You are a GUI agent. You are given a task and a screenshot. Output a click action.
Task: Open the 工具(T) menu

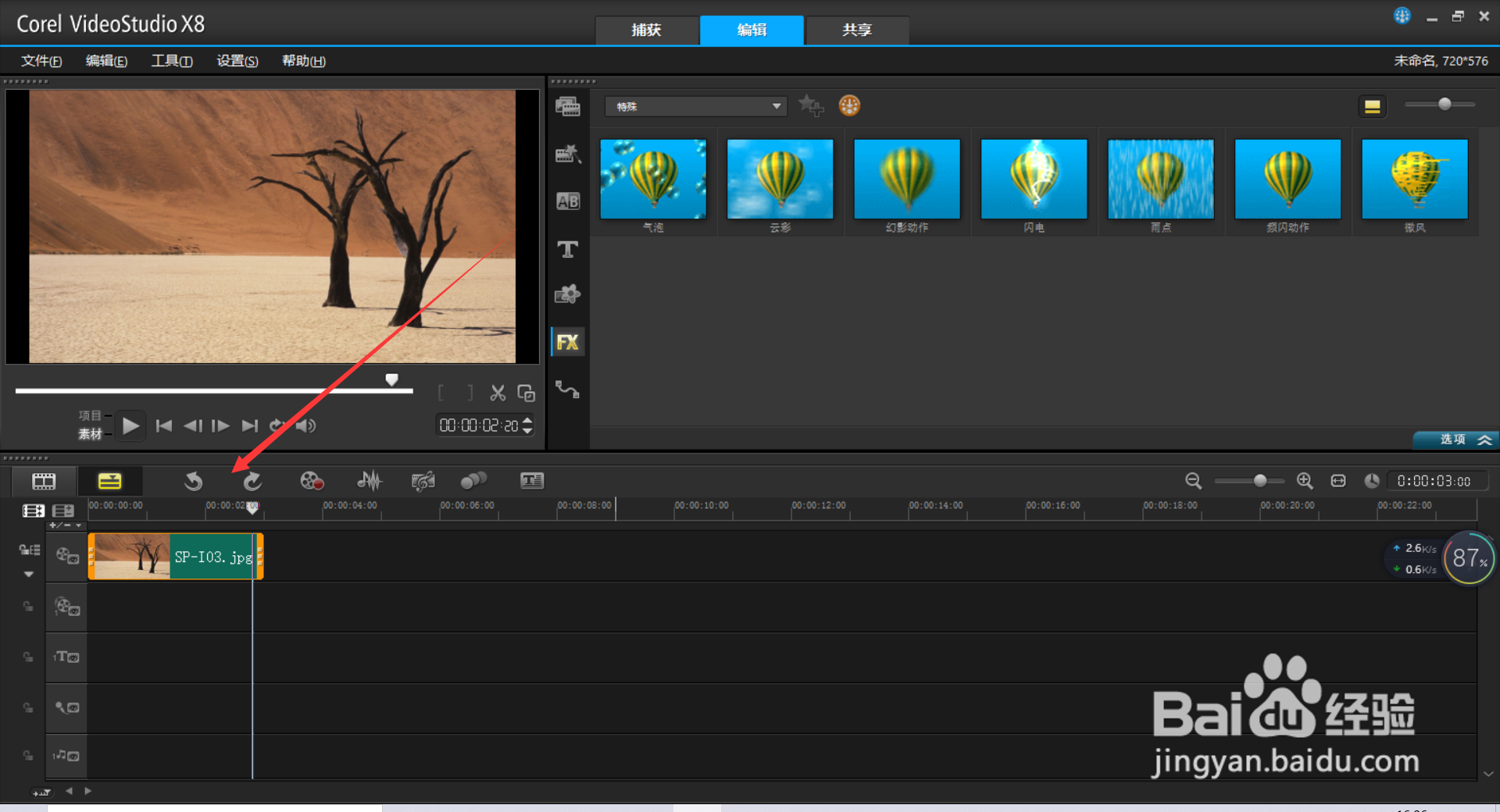pyautogui.click(x=172, y=61)
